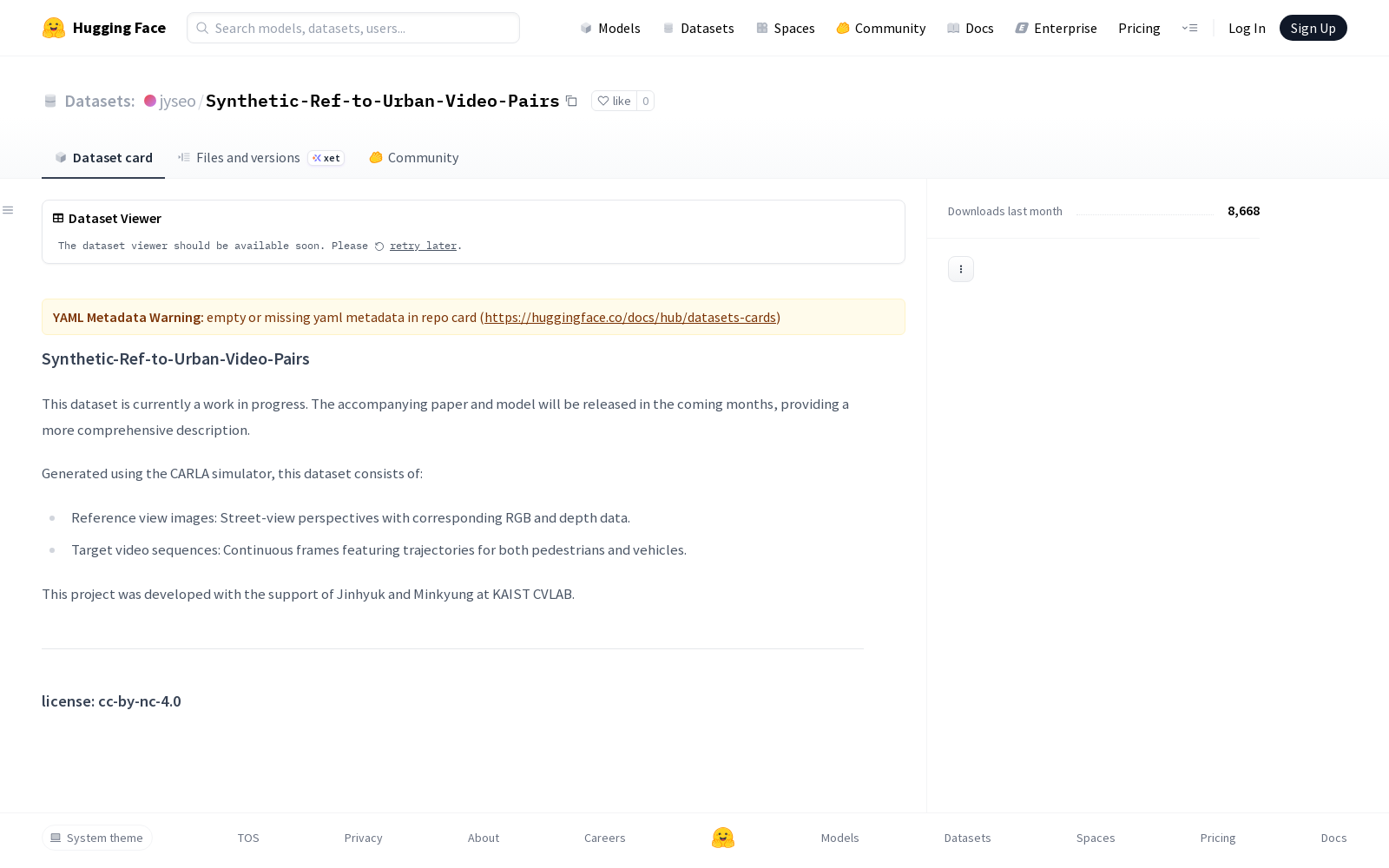Click the Datasets breadcrumb link
The image size is (1389, 868).
point(99,101)
